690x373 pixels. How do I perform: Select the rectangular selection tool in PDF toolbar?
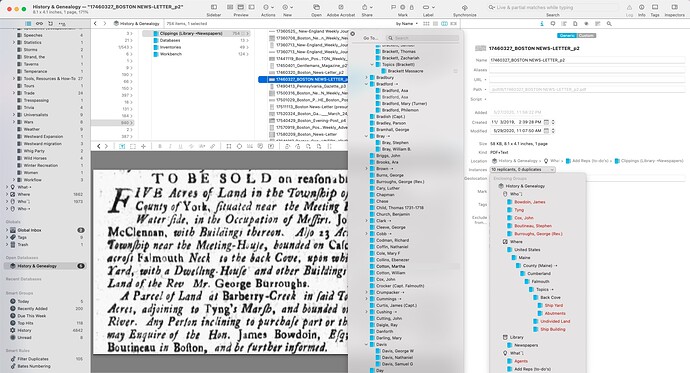132,146
